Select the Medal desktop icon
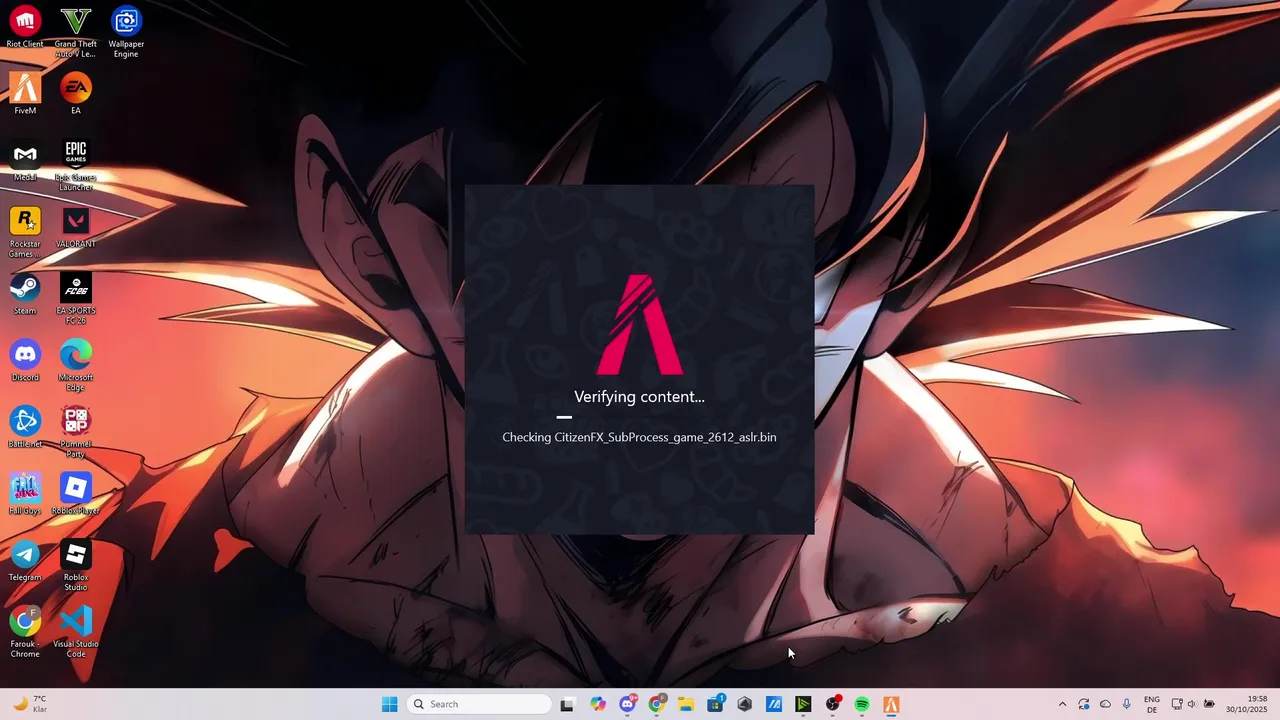This screenshot has width=1280, height=720. tap(25, 161)
